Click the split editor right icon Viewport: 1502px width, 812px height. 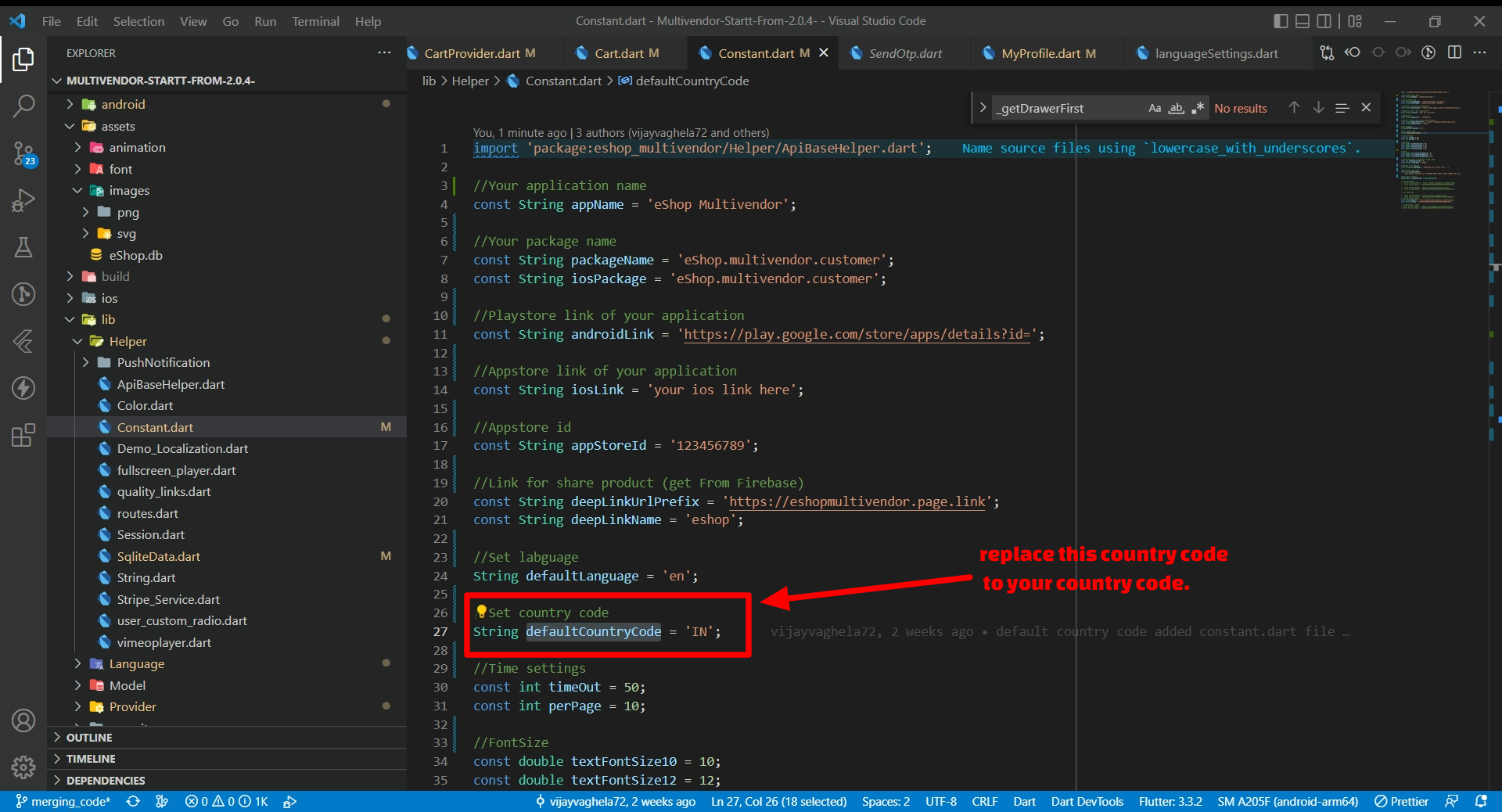click(1454, 52)
